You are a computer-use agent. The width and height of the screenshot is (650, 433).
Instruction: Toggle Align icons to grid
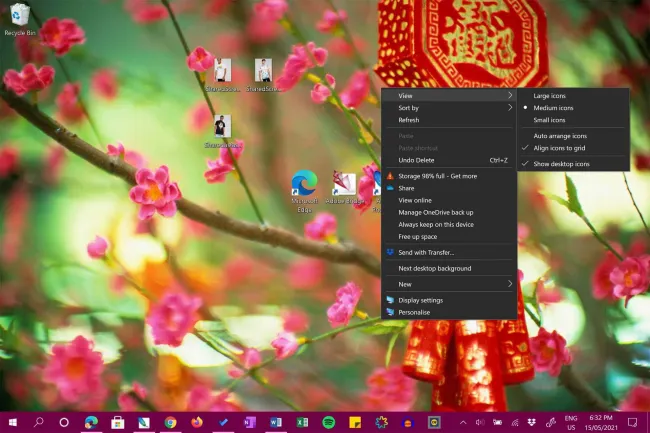[559, 148]
